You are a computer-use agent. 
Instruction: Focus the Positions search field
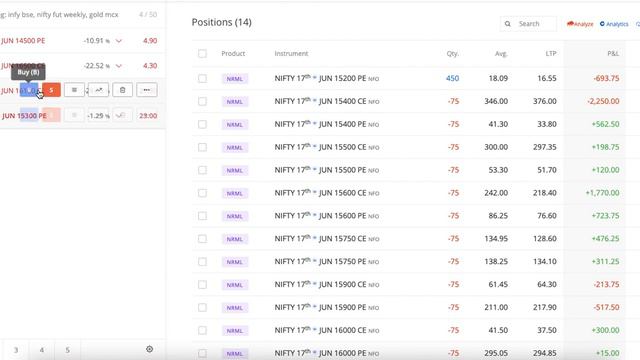(529, 24)
